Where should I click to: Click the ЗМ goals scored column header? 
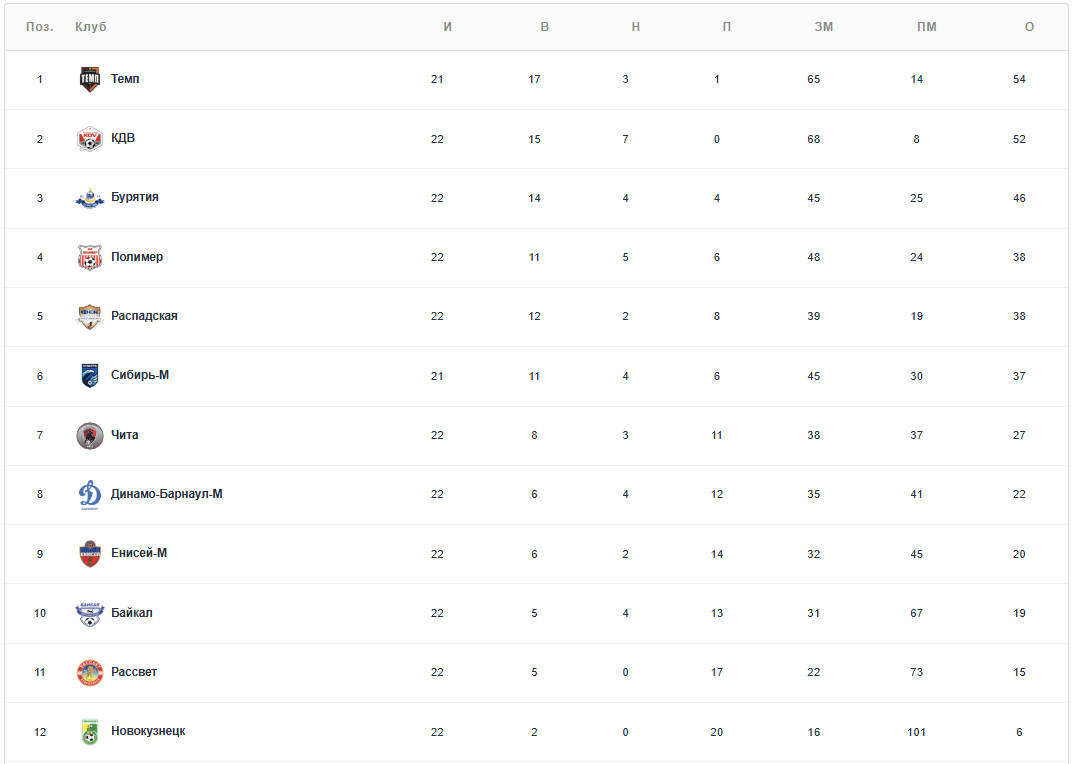(x=823, y=27)
